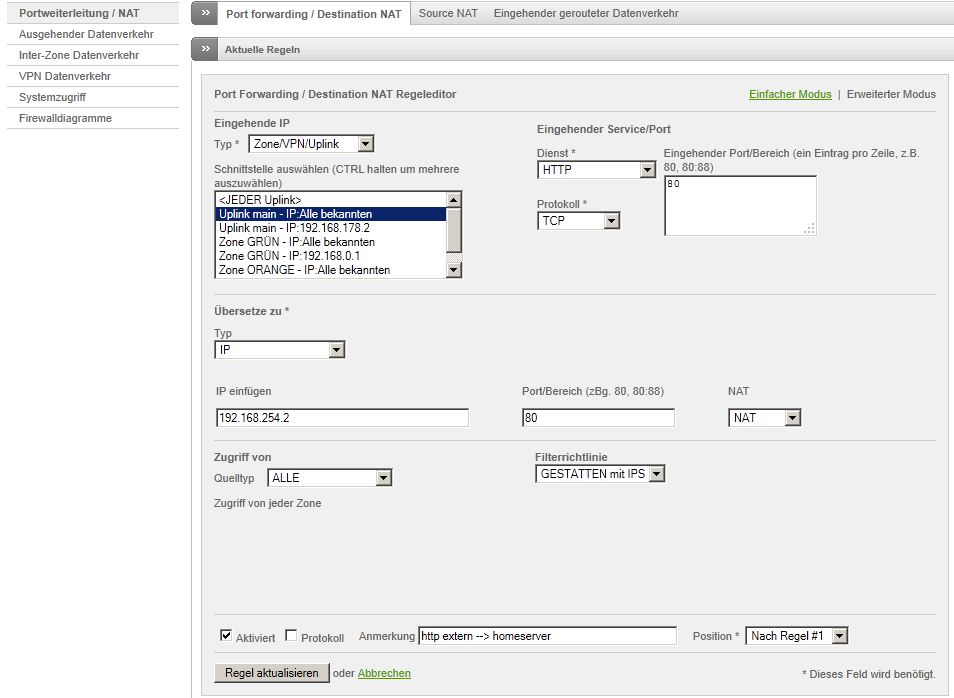Viewport: 954px width, 698px height.
Task: Click the double-arrow icon beside Port forwarding tab
Action: (204, 14)
